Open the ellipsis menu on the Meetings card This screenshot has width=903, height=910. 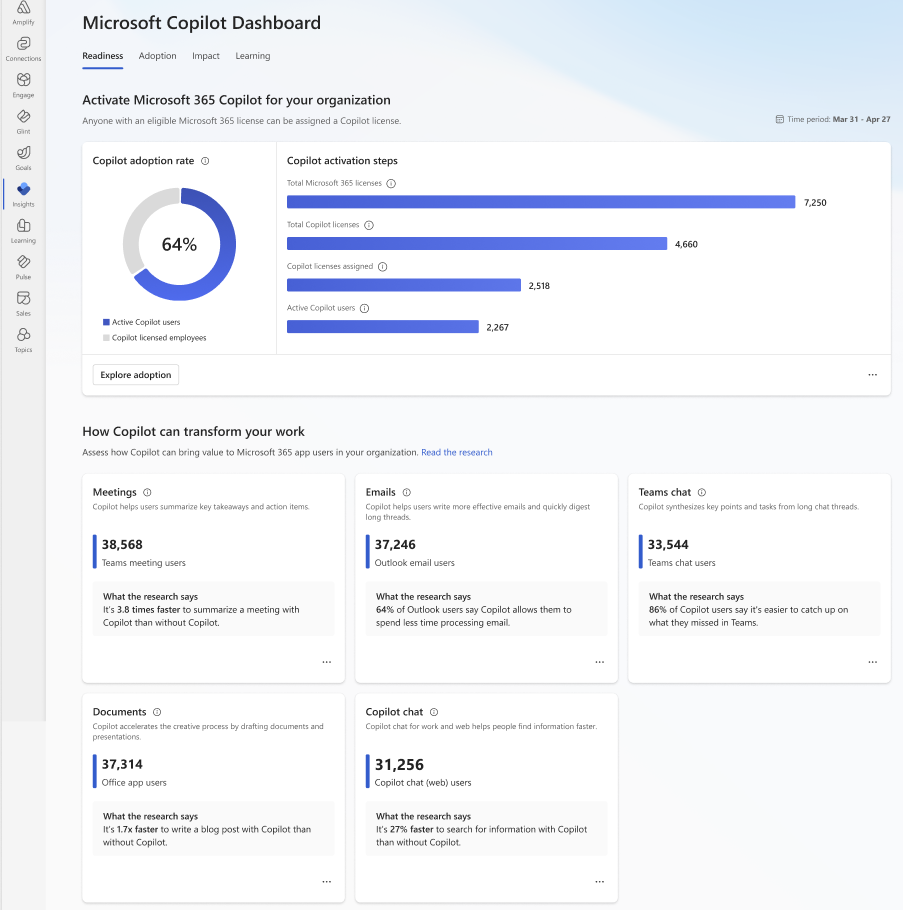click(326, 661)
